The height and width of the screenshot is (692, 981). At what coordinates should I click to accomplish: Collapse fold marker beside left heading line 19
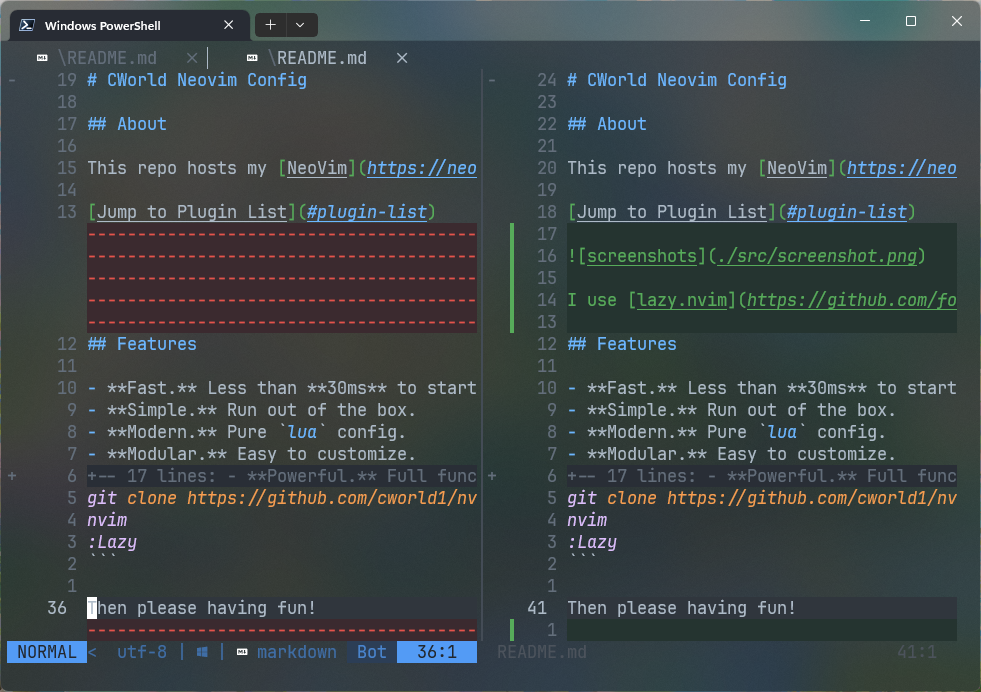click(12, 80)
